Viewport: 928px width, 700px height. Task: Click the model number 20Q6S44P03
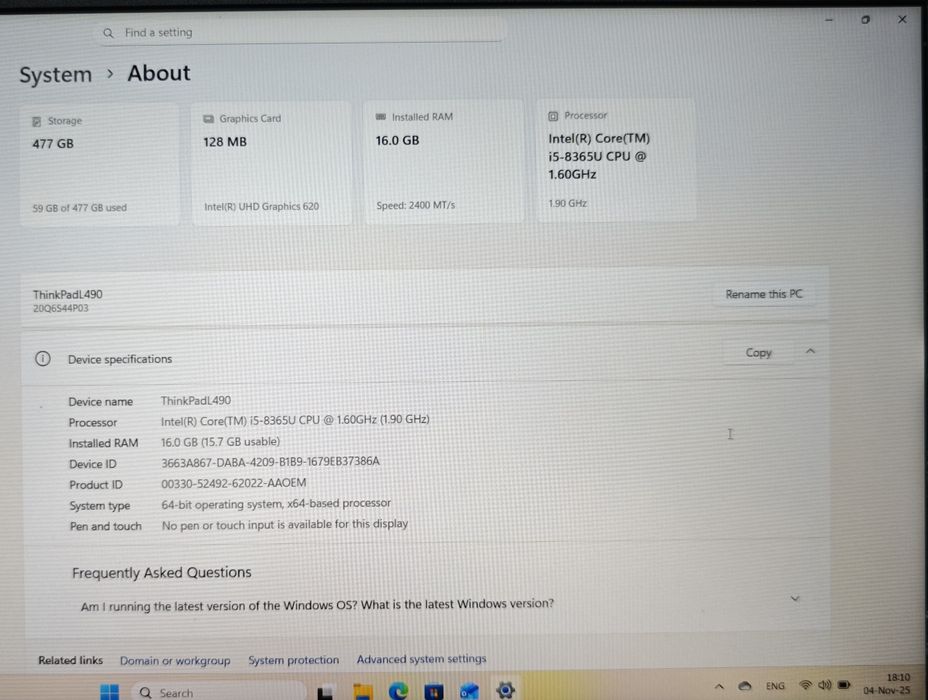pos(60,308)
